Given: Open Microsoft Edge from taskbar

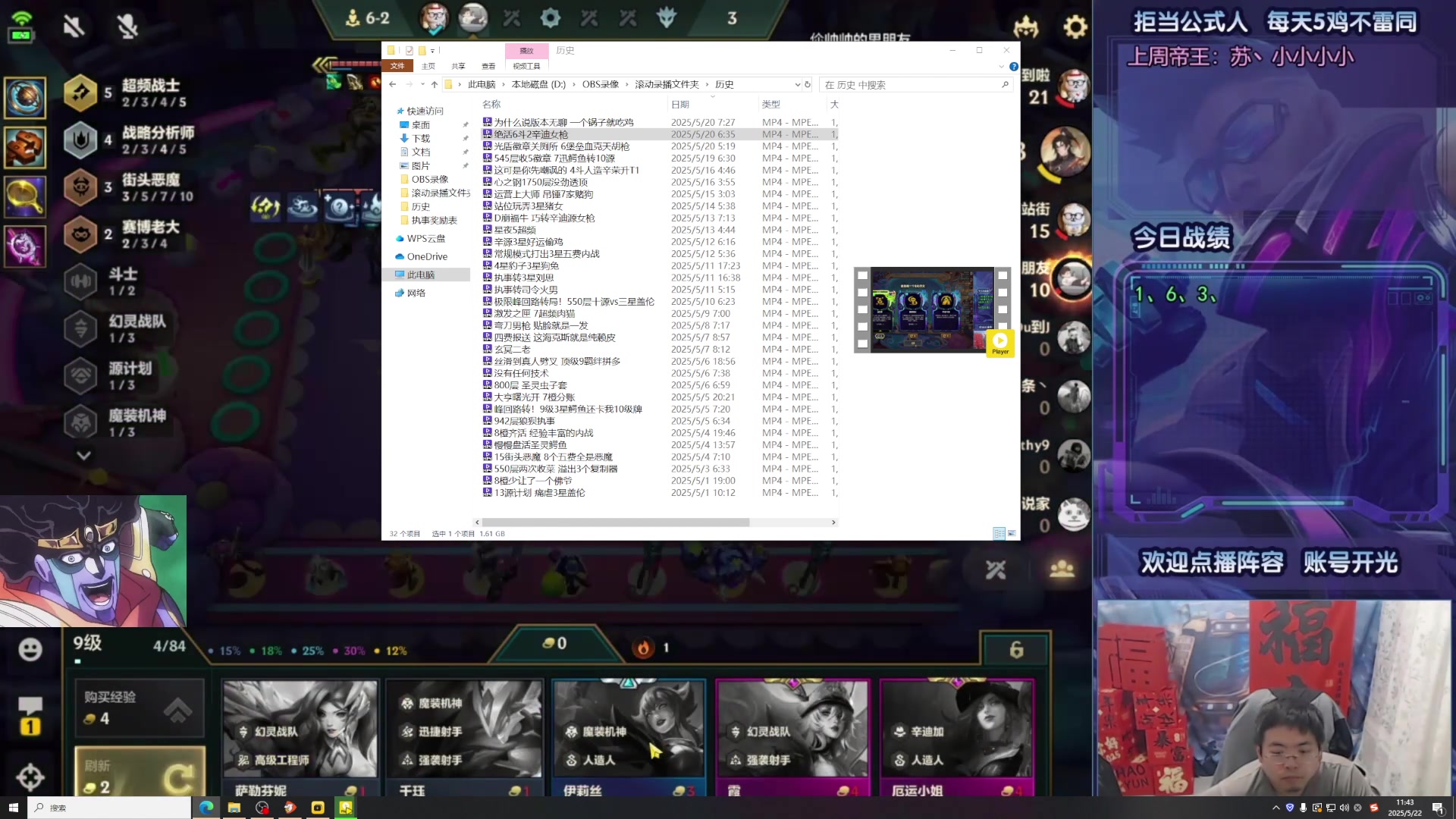Looking at the screenshot, I should pos(206,808).
